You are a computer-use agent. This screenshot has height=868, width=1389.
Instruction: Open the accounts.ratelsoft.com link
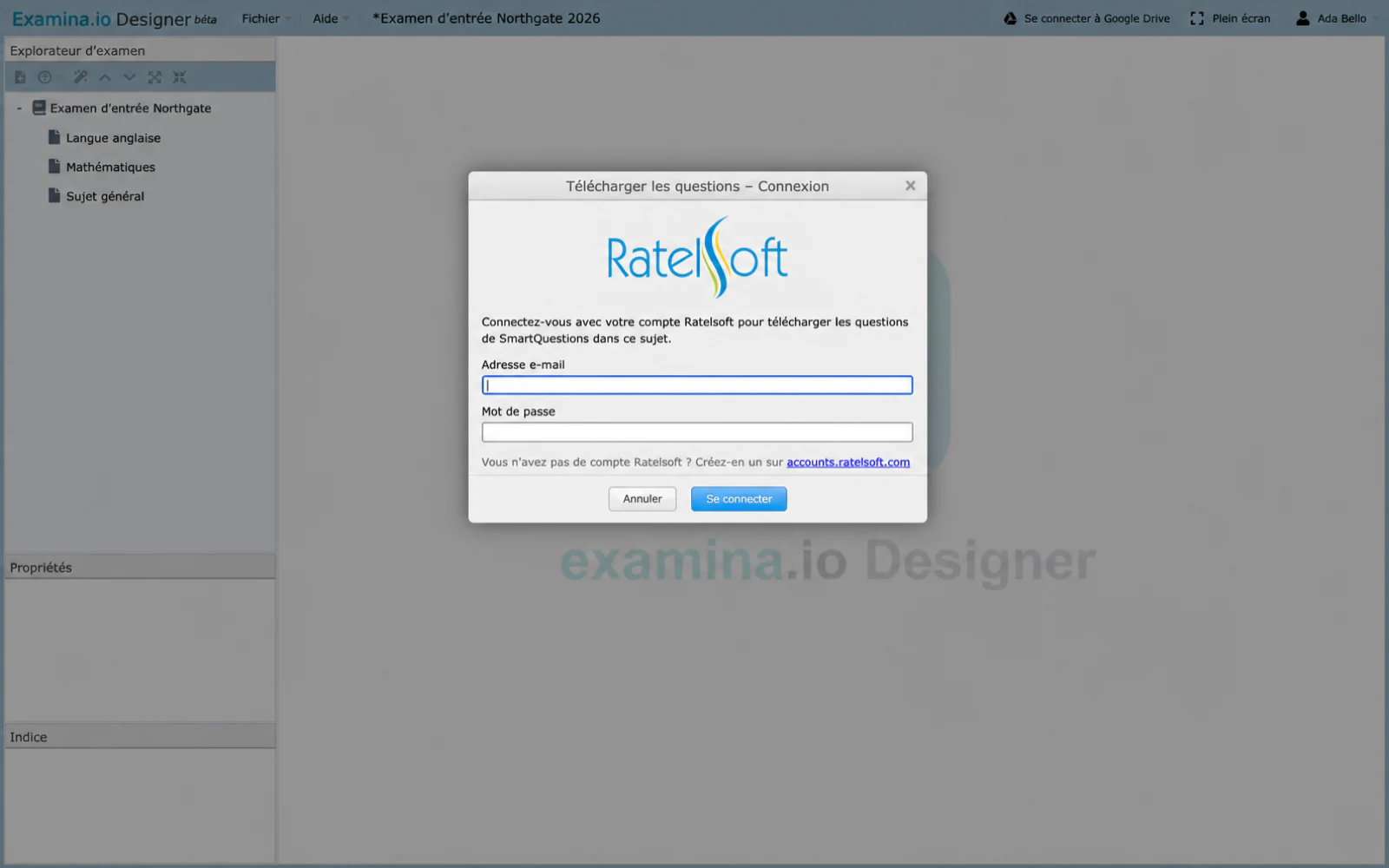pyautogui.click(x=848, y=463)
